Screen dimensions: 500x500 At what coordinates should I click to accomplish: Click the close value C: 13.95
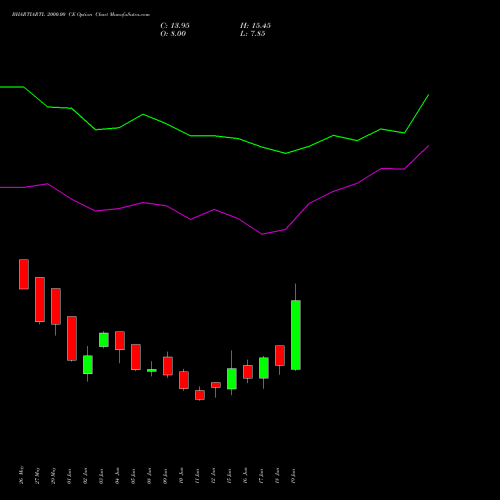pyautogui.click(x=175, y=26)
